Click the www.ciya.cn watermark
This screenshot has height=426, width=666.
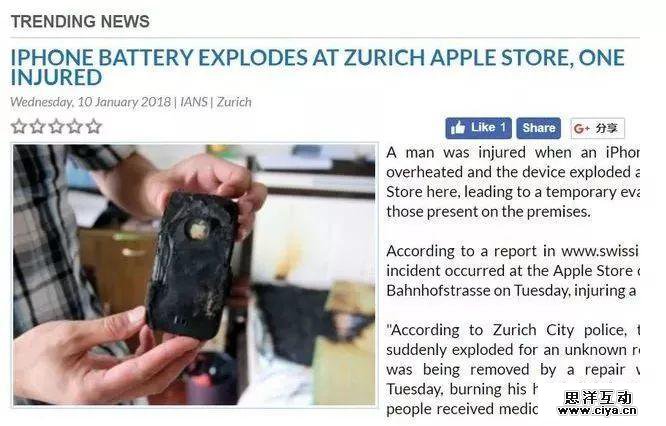pos(597,411)
